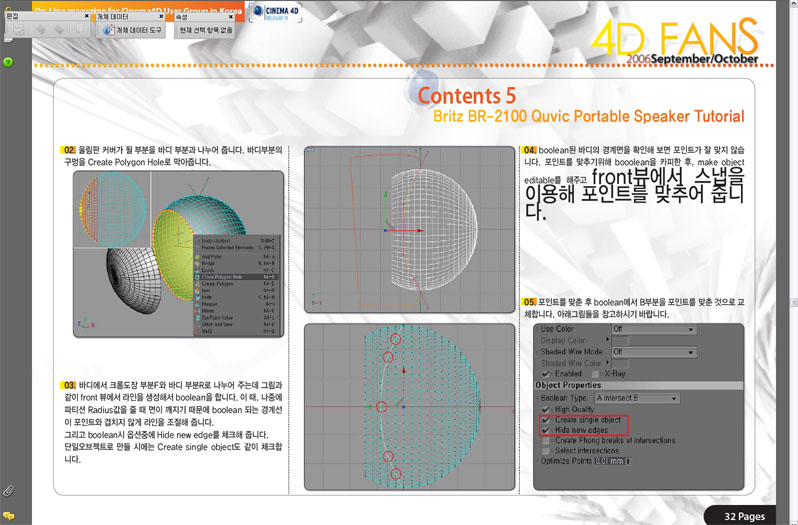Image resolution: width=798 pixels, height=525 pixels.
Task: Expand the Display Color arrow
Action: 607,340
